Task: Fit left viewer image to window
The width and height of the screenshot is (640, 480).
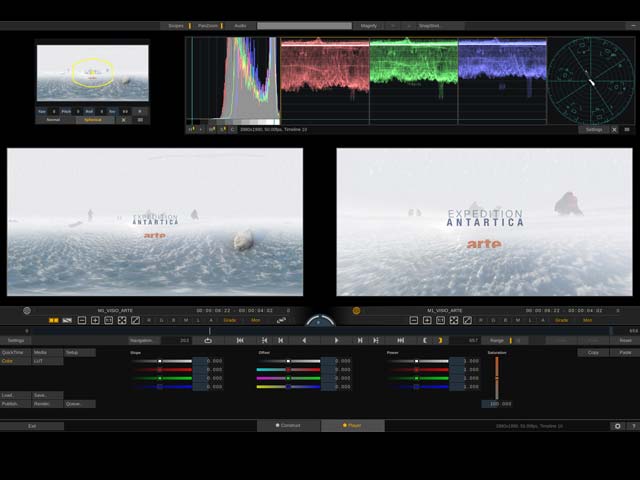Action: [x=122, y=321]
